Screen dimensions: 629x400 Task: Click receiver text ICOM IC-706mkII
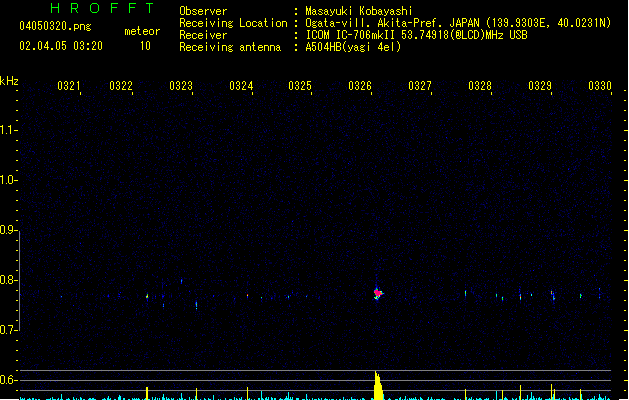coord(350,35)
